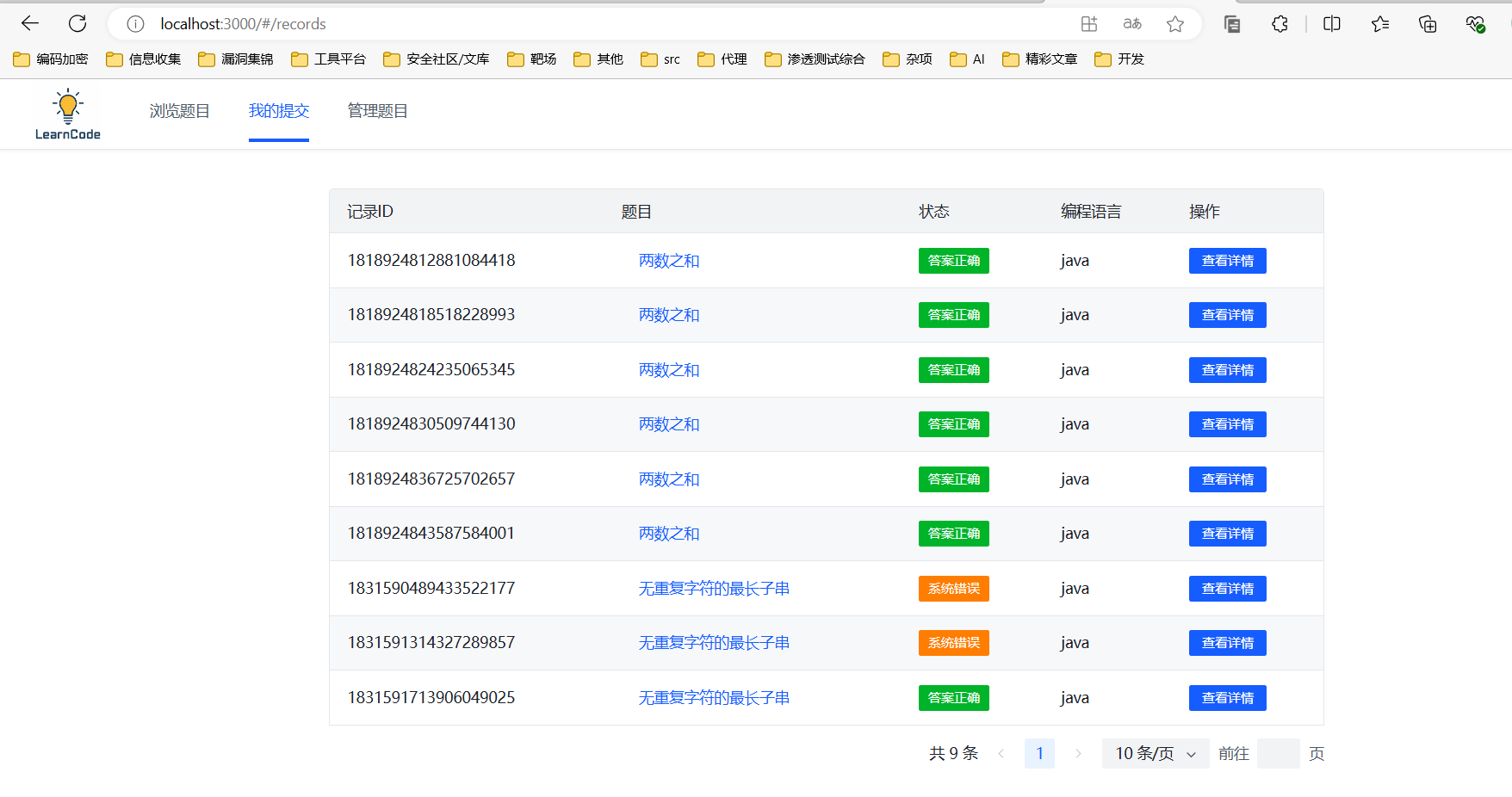This screenshot has height=797, width=1512.
Task: Click the green 答案正确 status badge
Action: click(x=953, y=260)
